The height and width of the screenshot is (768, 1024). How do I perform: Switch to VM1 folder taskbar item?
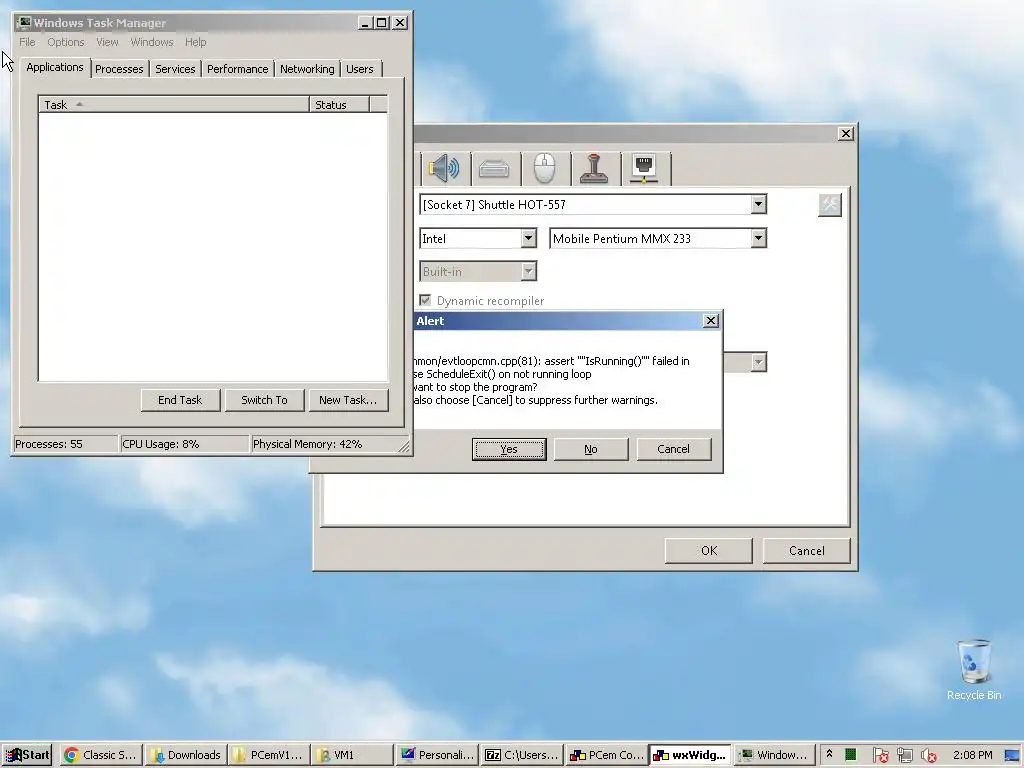(353, 755)
